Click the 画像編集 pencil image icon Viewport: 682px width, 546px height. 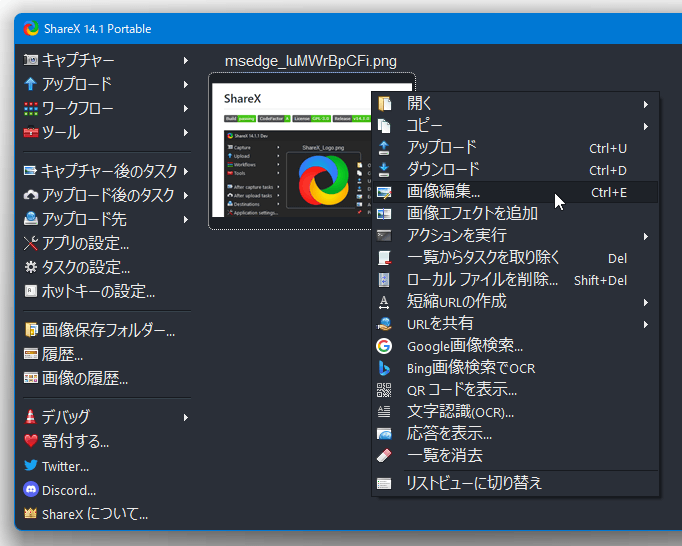384,192
